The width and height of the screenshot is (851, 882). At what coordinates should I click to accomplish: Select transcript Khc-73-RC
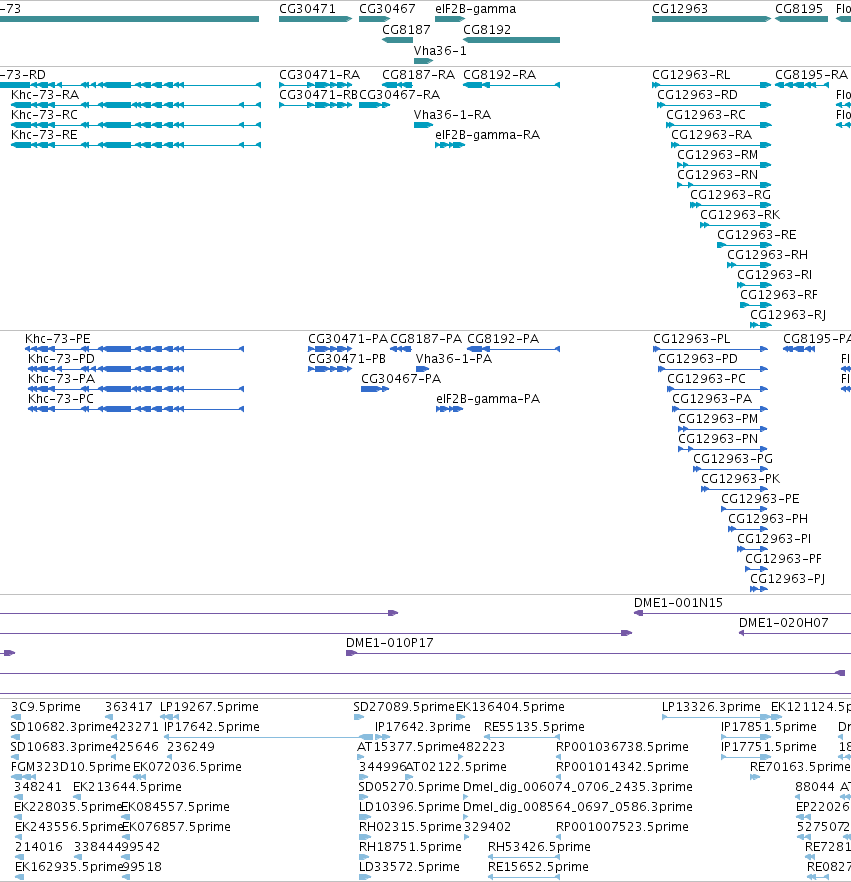[x=44, y=115]
